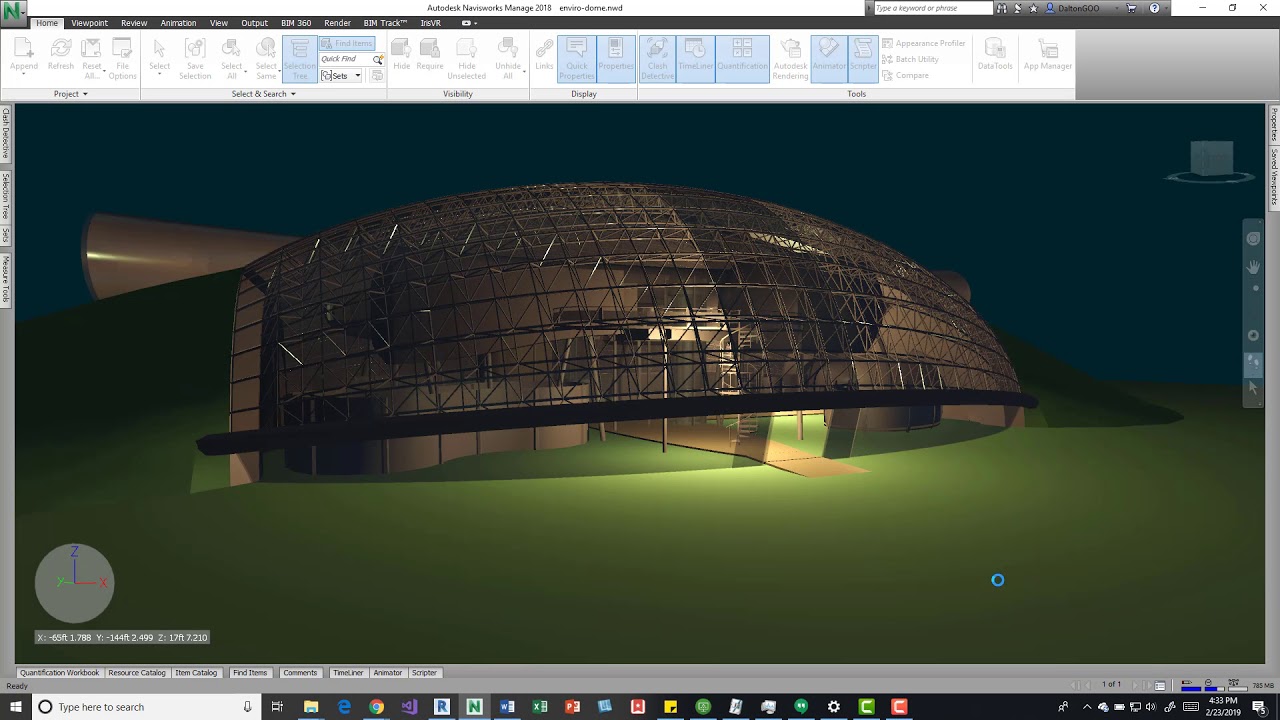
Task: Toggle the Quantification tool window
Action: [x=742, y=60]
